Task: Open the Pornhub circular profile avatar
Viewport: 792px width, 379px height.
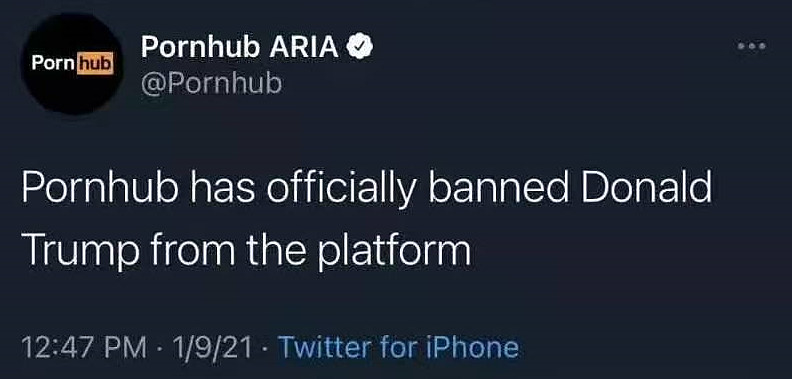Action: [72, 64]
